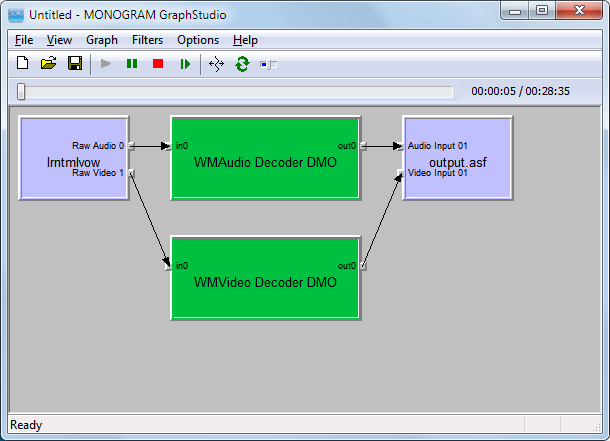The width and height of the screenshot is (610, 441).
Task: Open the View menu
Action: tap(59, 40)
